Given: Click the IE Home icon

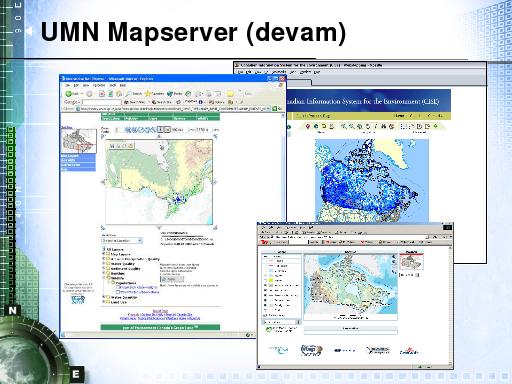Looking at the screenshot, I should [x=118, y=94].
